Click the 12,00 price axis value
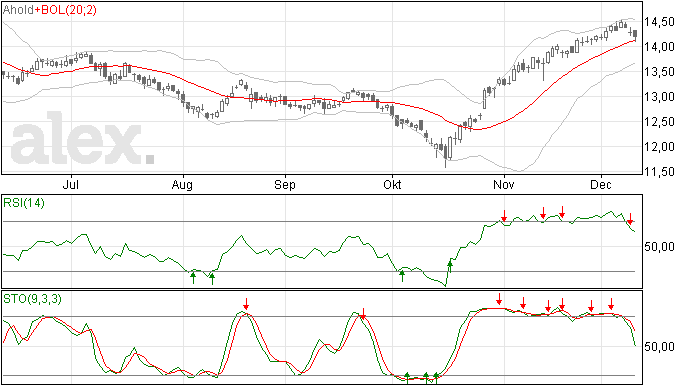Screen dimensions: 690x387 coord(659,147)
